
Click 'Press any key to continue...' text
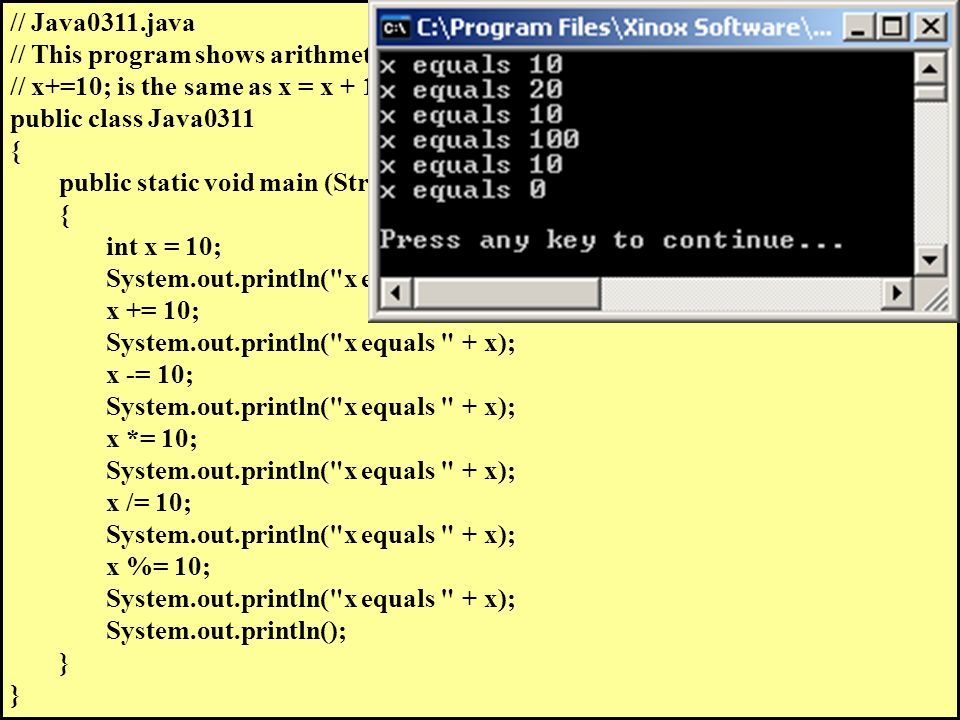pyautogui.click(x=611, y=240)
